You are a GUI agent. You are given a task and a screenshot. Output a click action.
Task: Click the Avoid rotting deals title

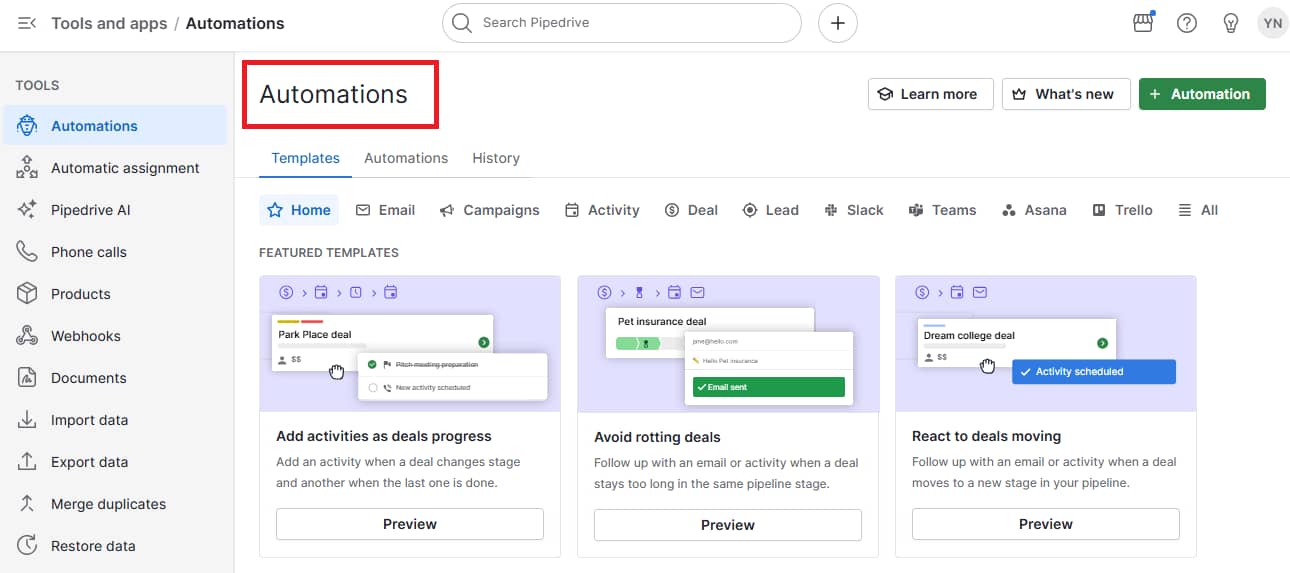(x=657, y=437)
